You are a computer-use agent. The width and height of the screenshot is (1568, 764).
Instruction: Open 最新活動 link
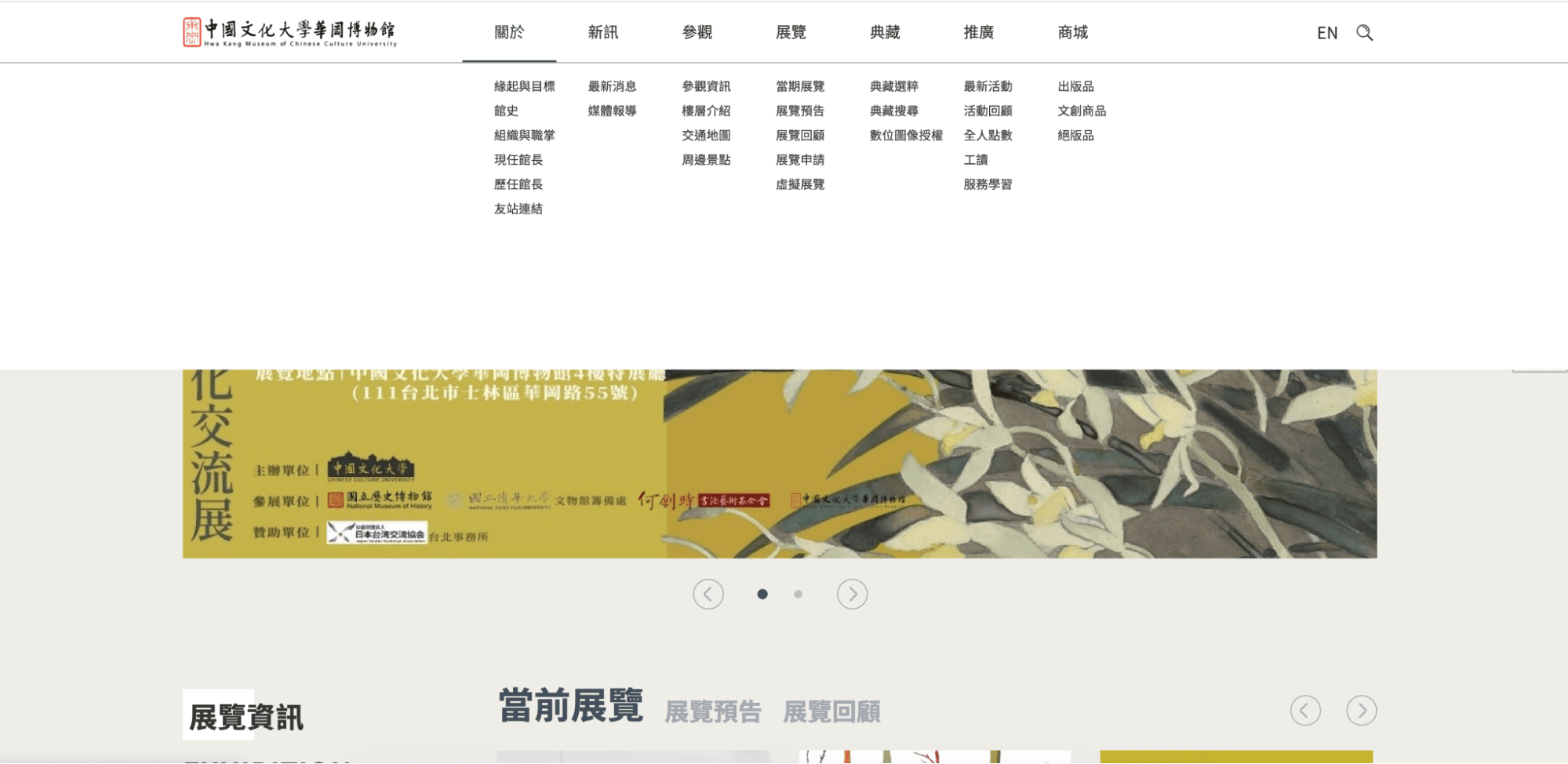pos(988,86)
